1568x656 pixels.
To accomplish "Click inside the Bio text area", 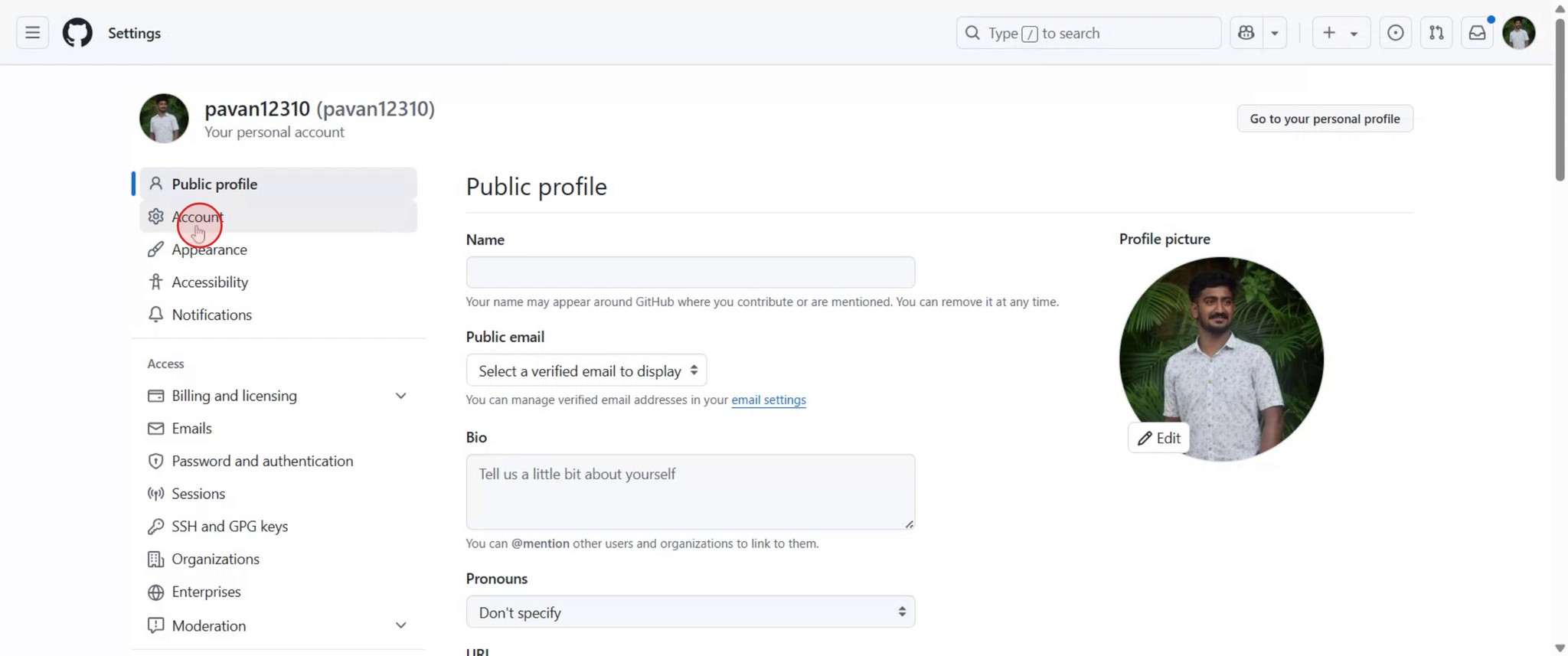I will [689, 491].
